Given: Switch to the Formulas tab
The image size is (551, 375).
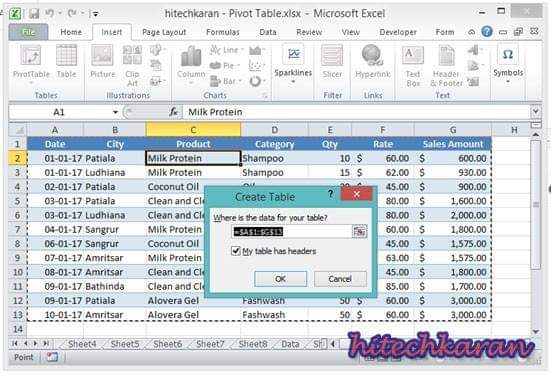Looking at the screenshot, I should [x=222, y=32].
